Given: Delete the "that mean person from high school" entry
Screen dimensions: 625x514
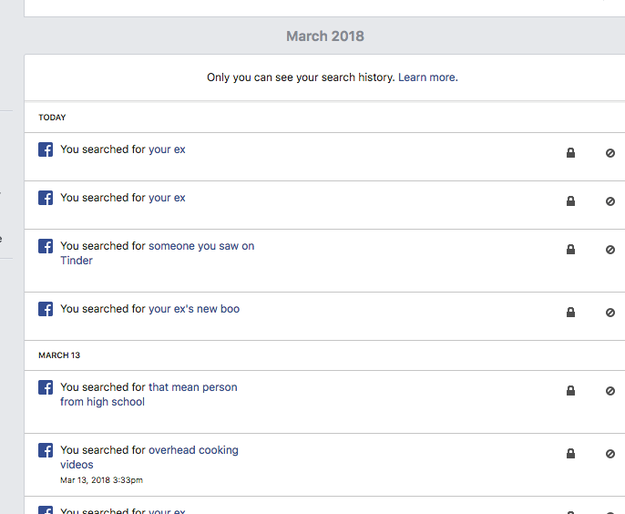Looking at the screenshot, I should coord(610,391).
